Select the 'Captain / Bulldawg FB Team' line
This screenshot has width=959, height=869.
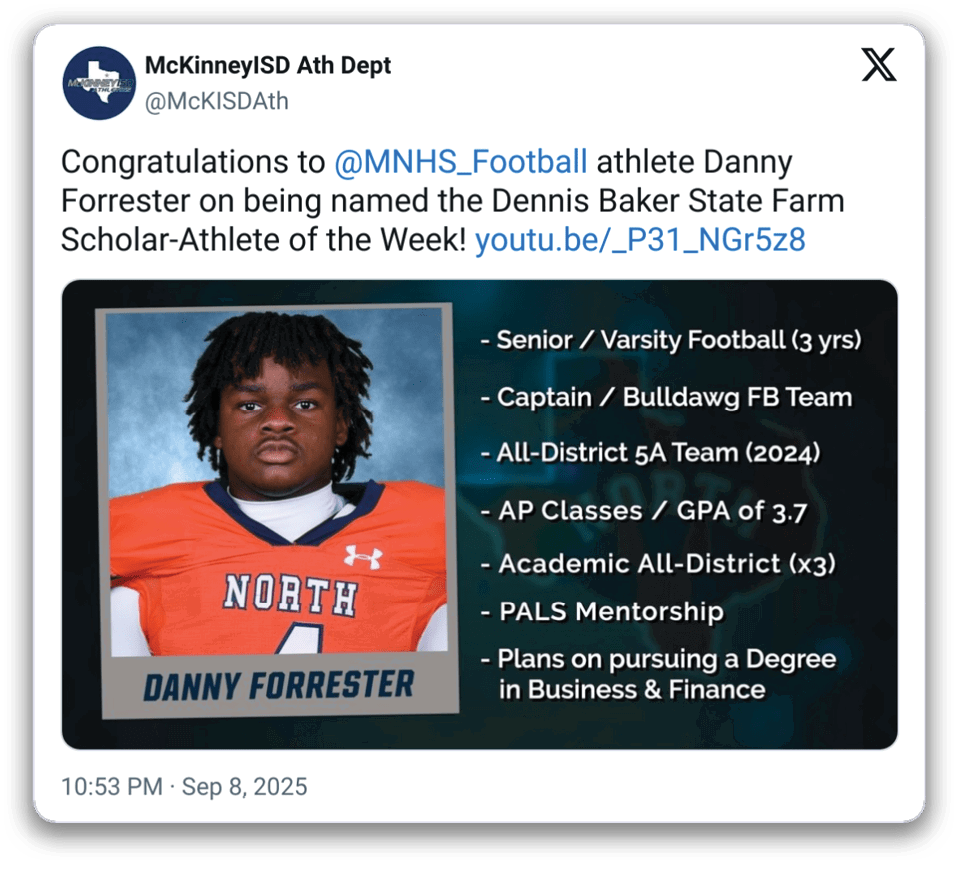[x=665, y=397]
